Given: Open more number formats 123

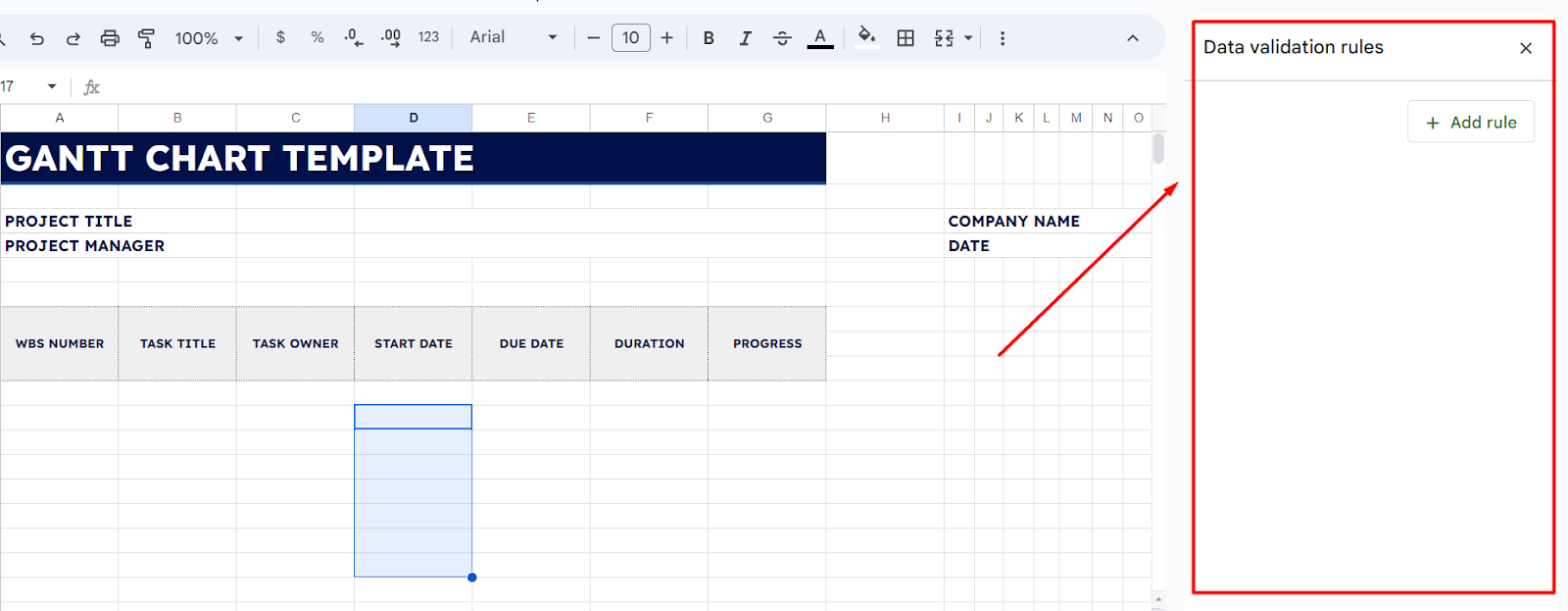Looking at the screenshot, I should (x=428, y=37).
